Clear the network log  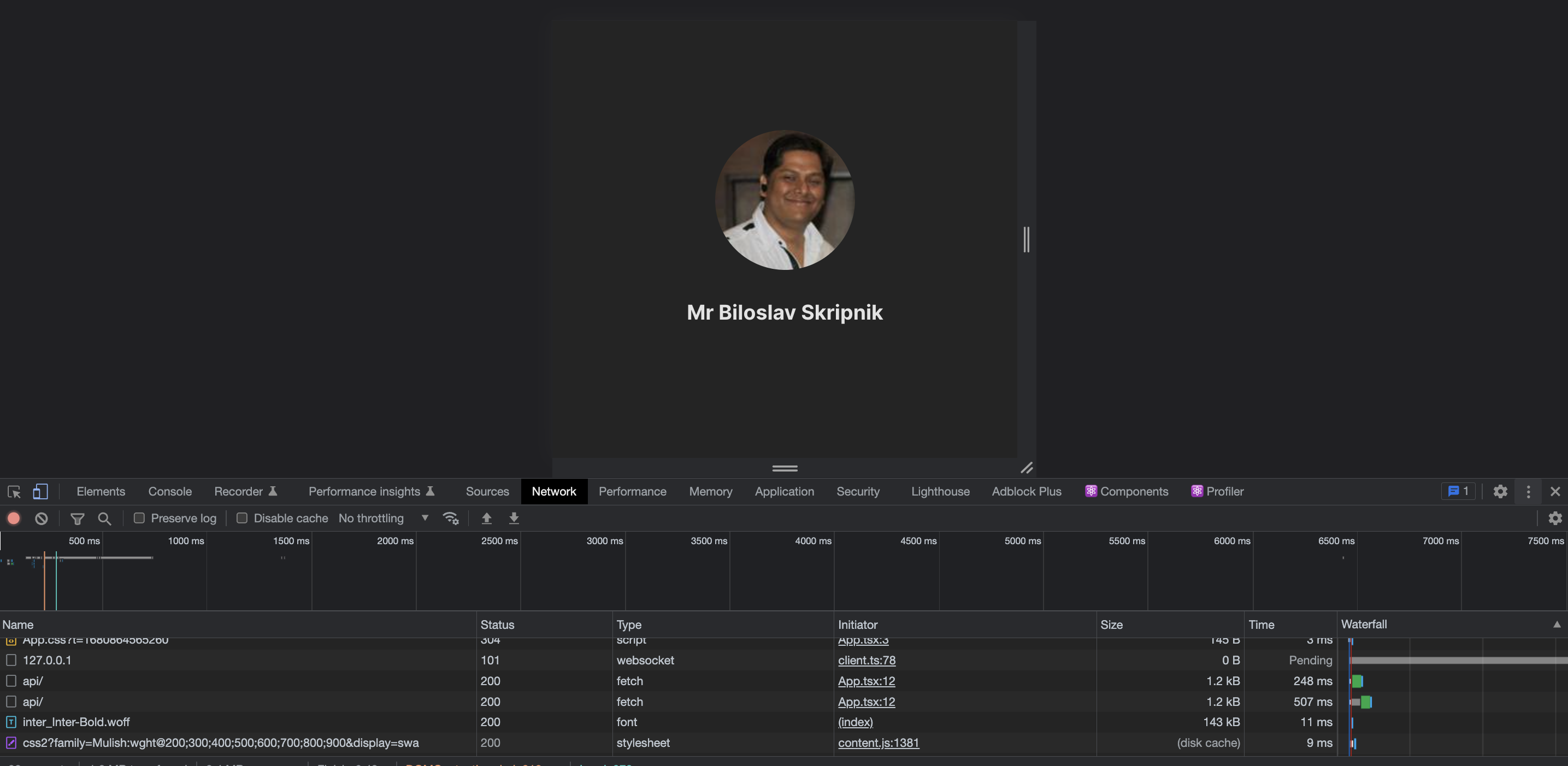point(42,518)
